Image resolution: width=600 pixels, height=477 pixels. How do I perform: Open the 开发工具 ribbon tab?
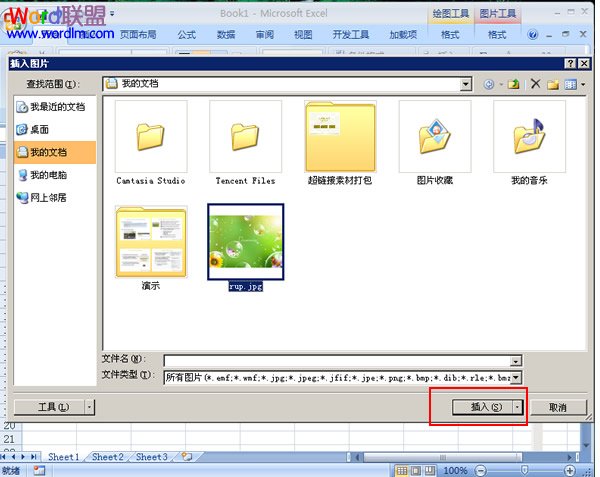click(351, 35)
